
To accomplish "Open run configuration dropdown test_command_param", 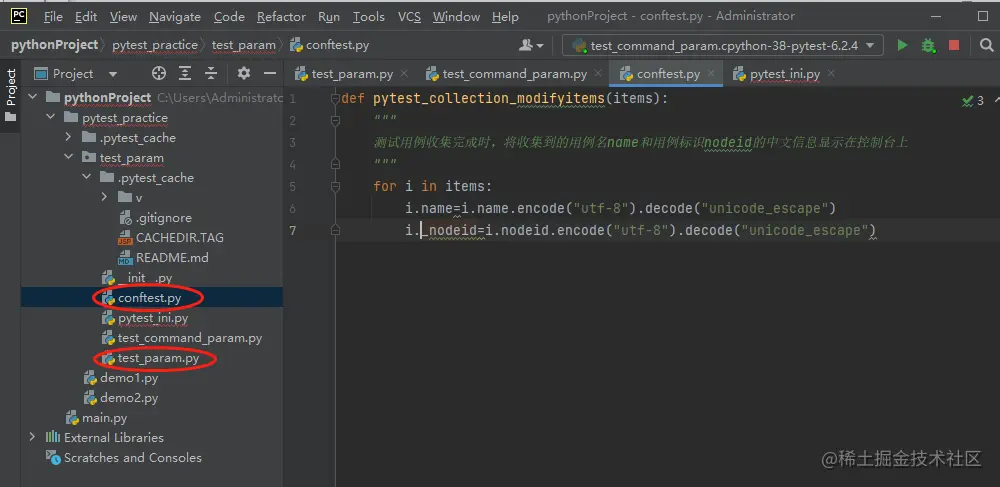I will 723,45.
